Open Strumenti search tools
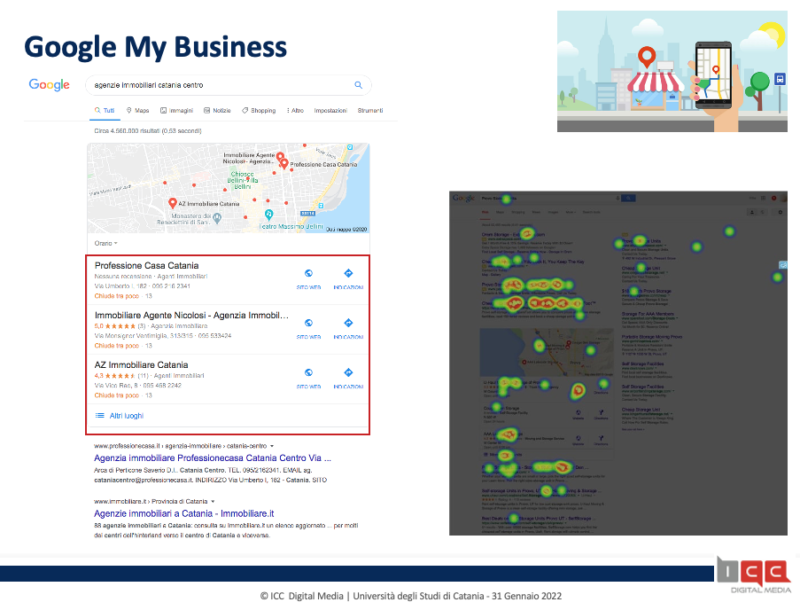Screen dimensions: 800x610 370,111
